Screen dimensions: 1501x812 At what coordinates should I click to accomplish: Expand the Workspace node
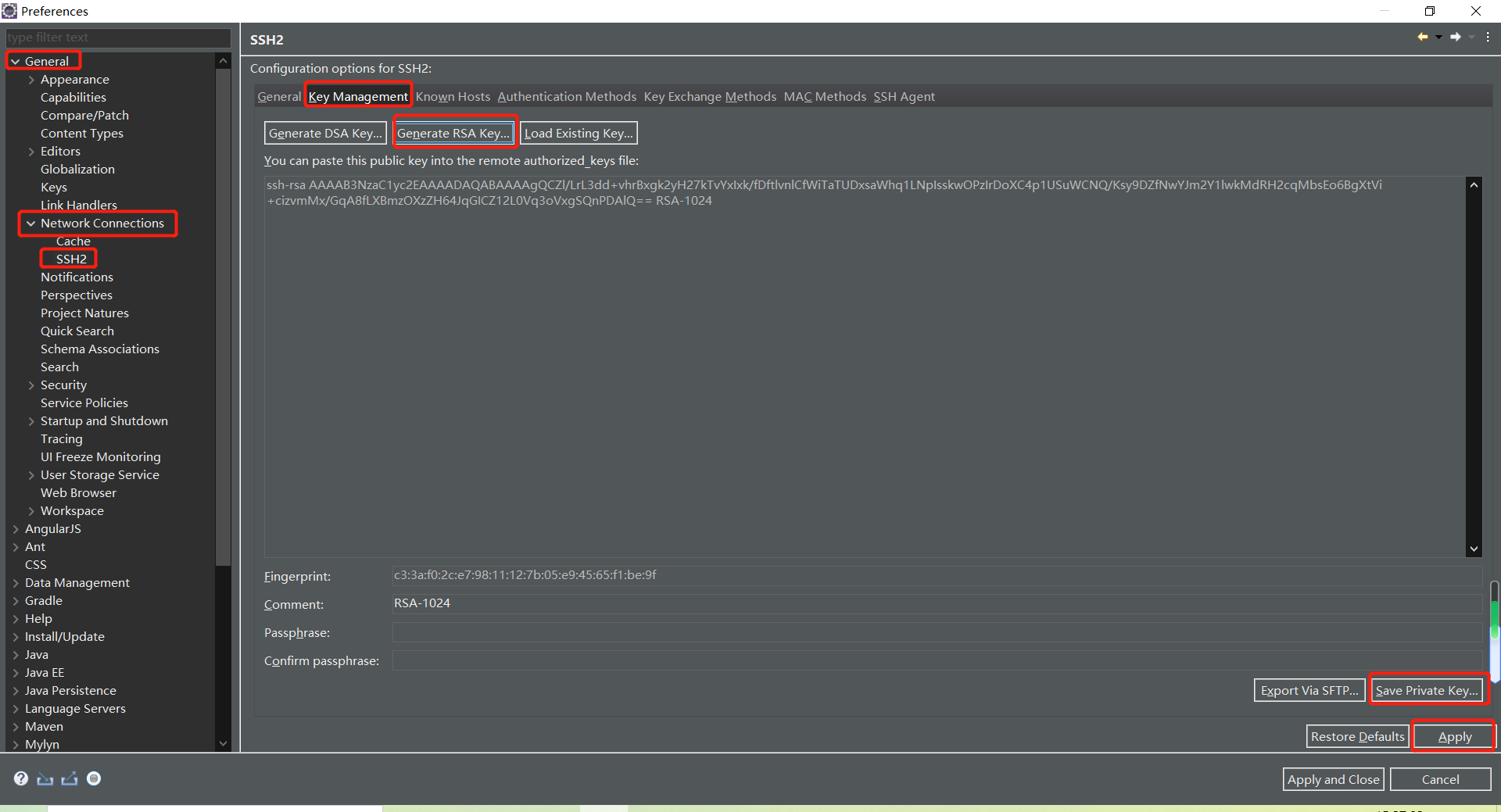tap(31, 511)
